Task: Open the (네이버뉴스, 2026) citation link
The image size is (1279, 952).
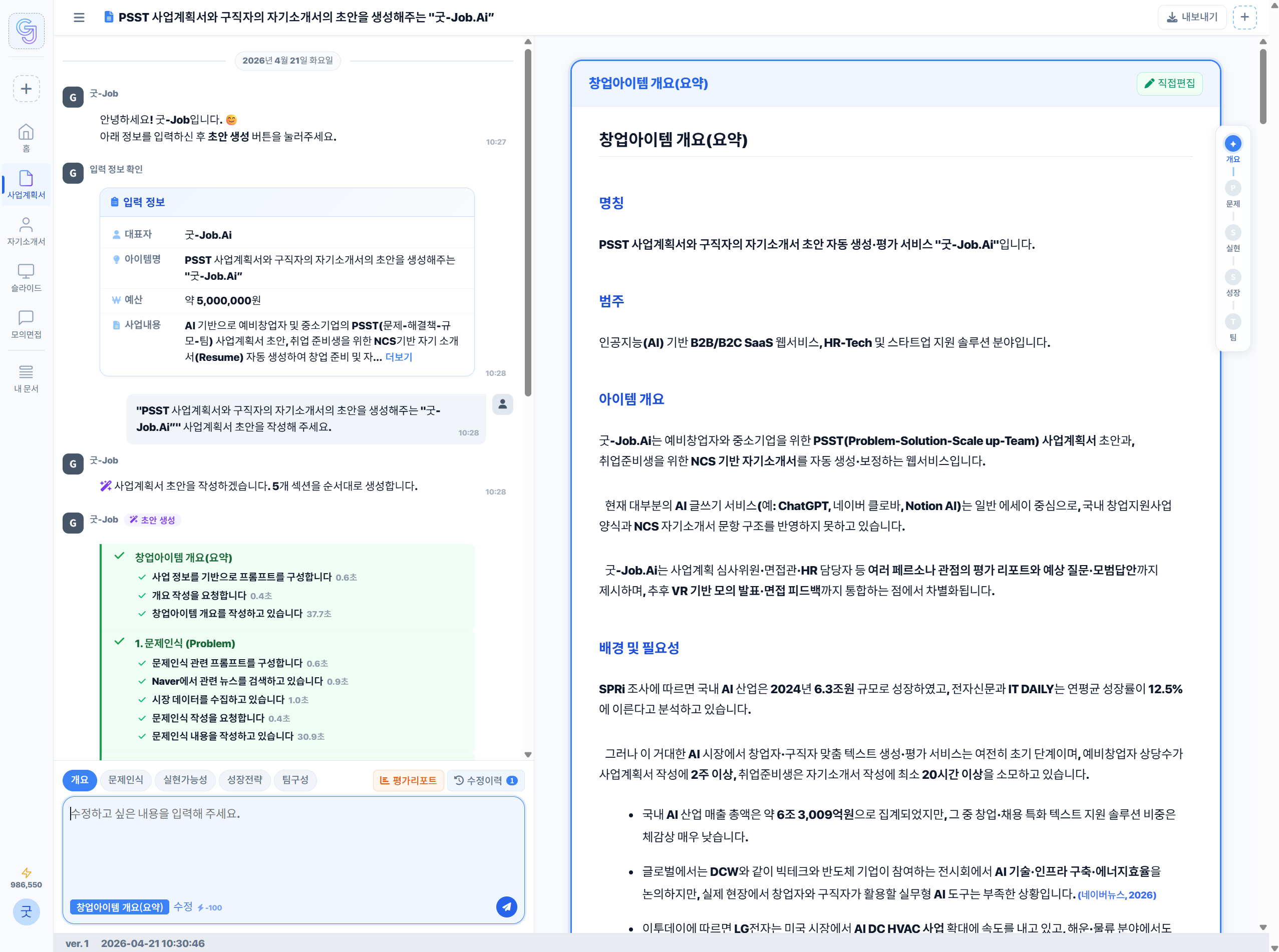Action: [x=1116, y=894]
